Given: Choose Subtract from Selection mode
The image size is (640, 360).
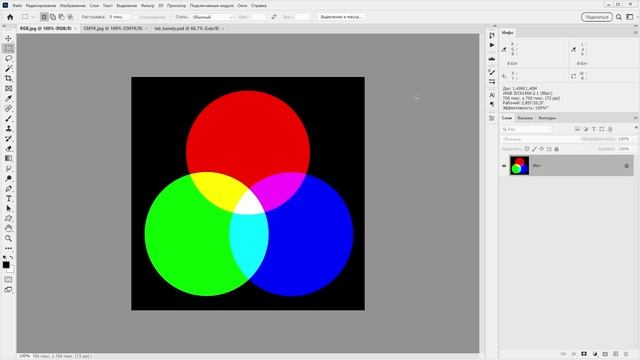Looking at the screenshot, I should 61,17.
